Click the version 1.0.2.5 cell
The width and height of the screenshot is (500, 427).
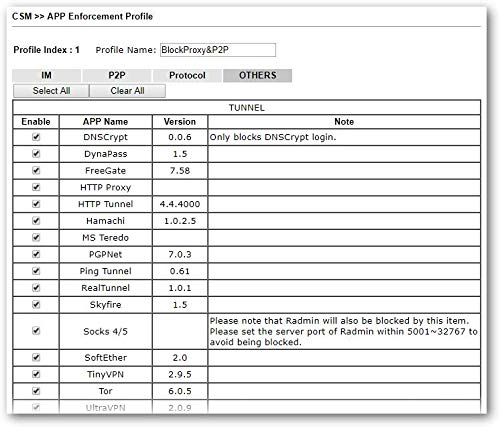[x=180, y=221]
